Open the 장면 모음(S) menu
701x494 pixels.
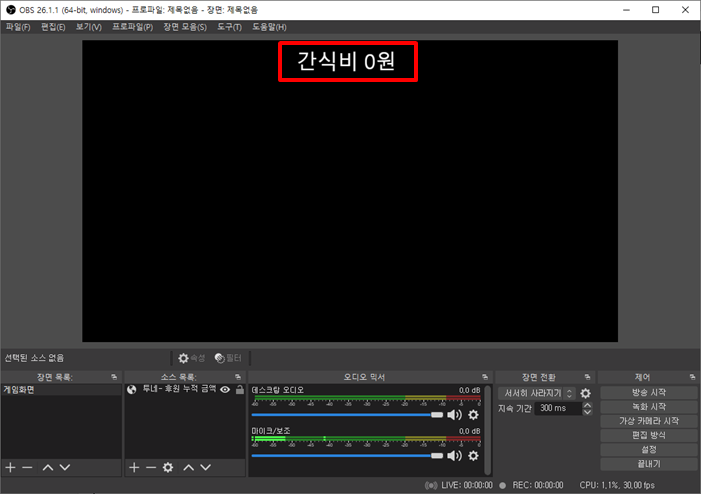(x=185, y=27)
